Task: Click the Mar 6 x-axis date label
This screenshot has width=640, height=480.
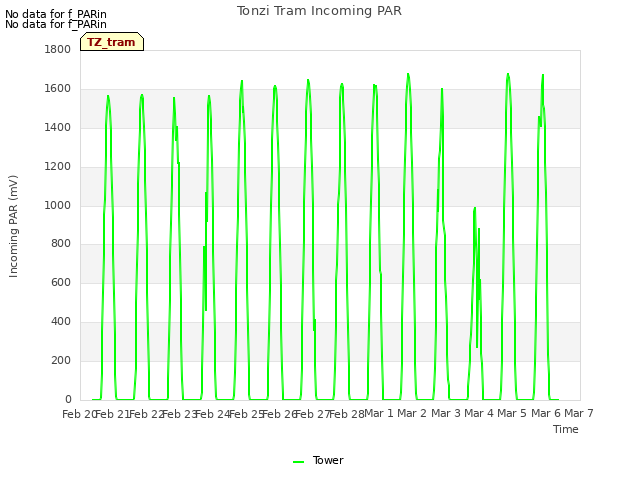Action: point(546,413)
